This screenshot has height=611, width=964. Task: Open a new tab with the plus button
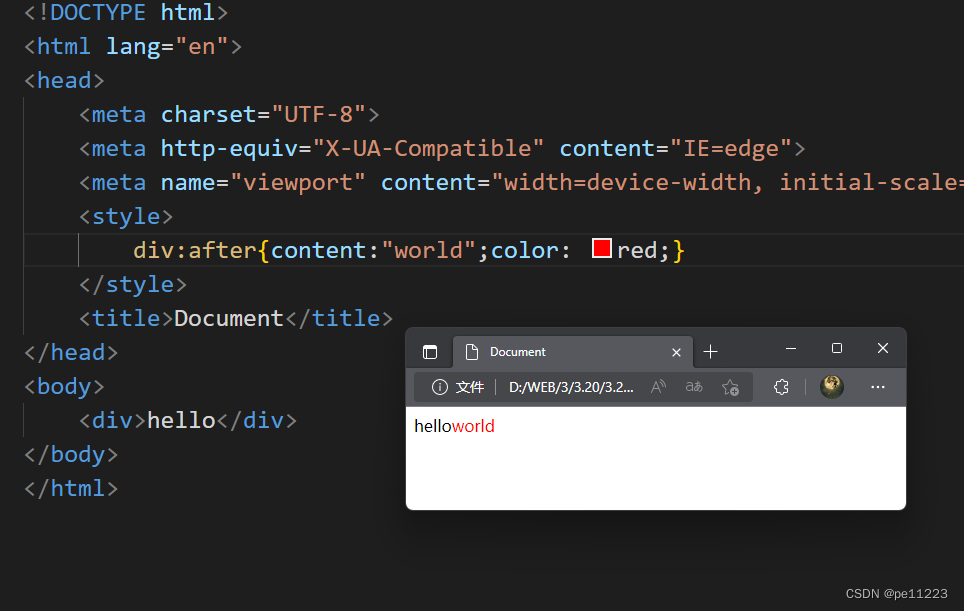click(x=710, y=352)
